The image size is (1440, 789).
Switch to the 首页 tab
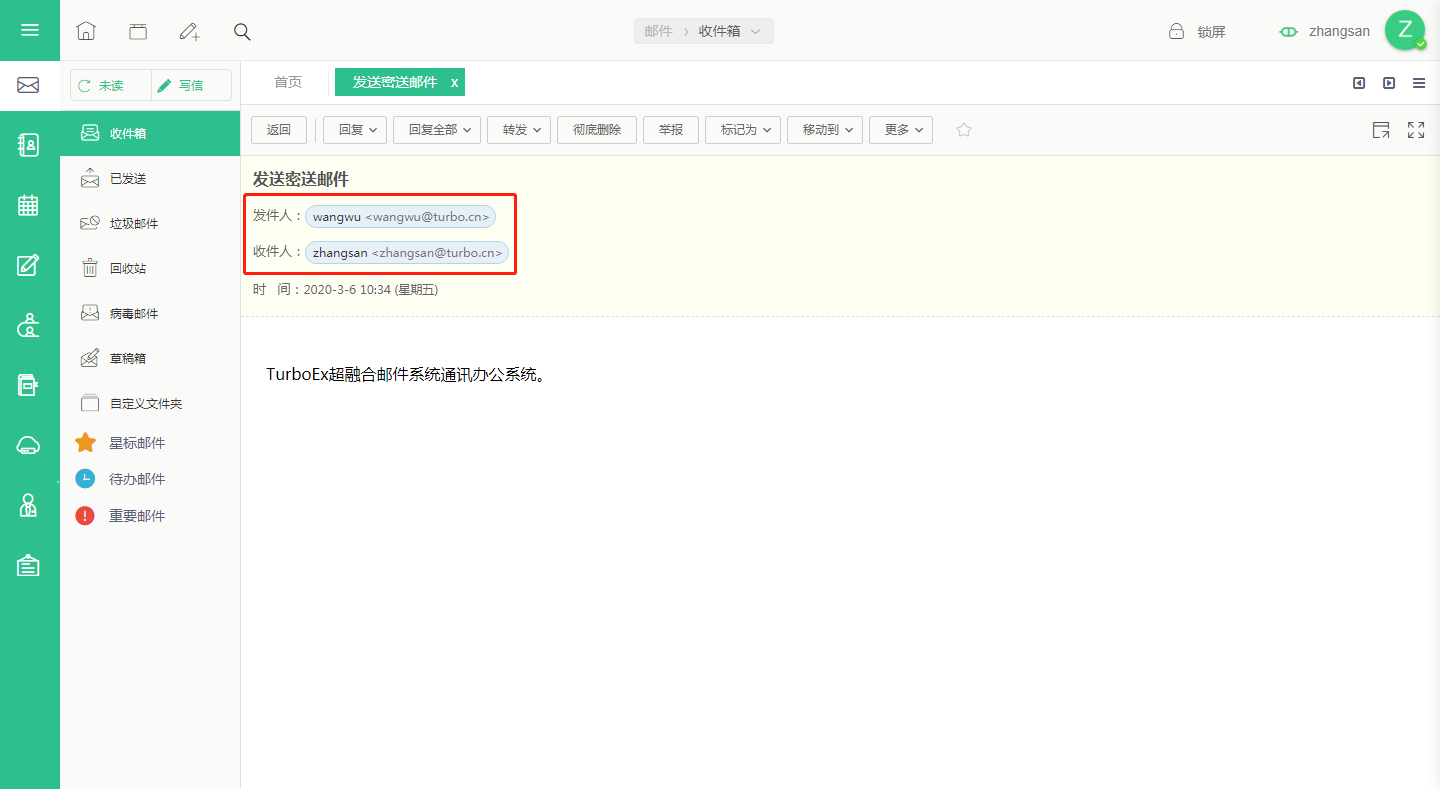click(x=288, y=82)
